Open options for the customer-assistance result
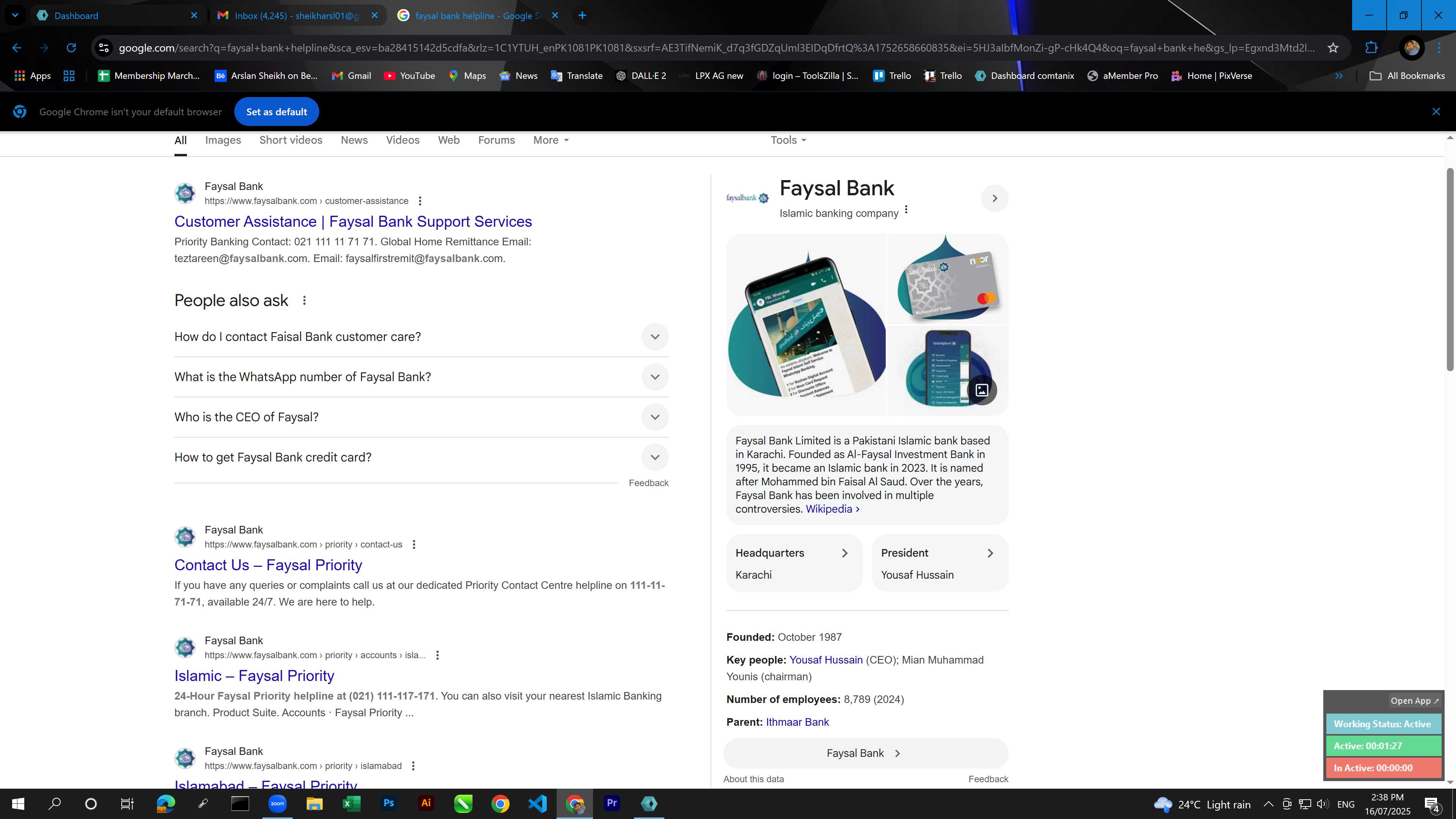This screenshot has width=1456, height=819. [x=419, y=201]
